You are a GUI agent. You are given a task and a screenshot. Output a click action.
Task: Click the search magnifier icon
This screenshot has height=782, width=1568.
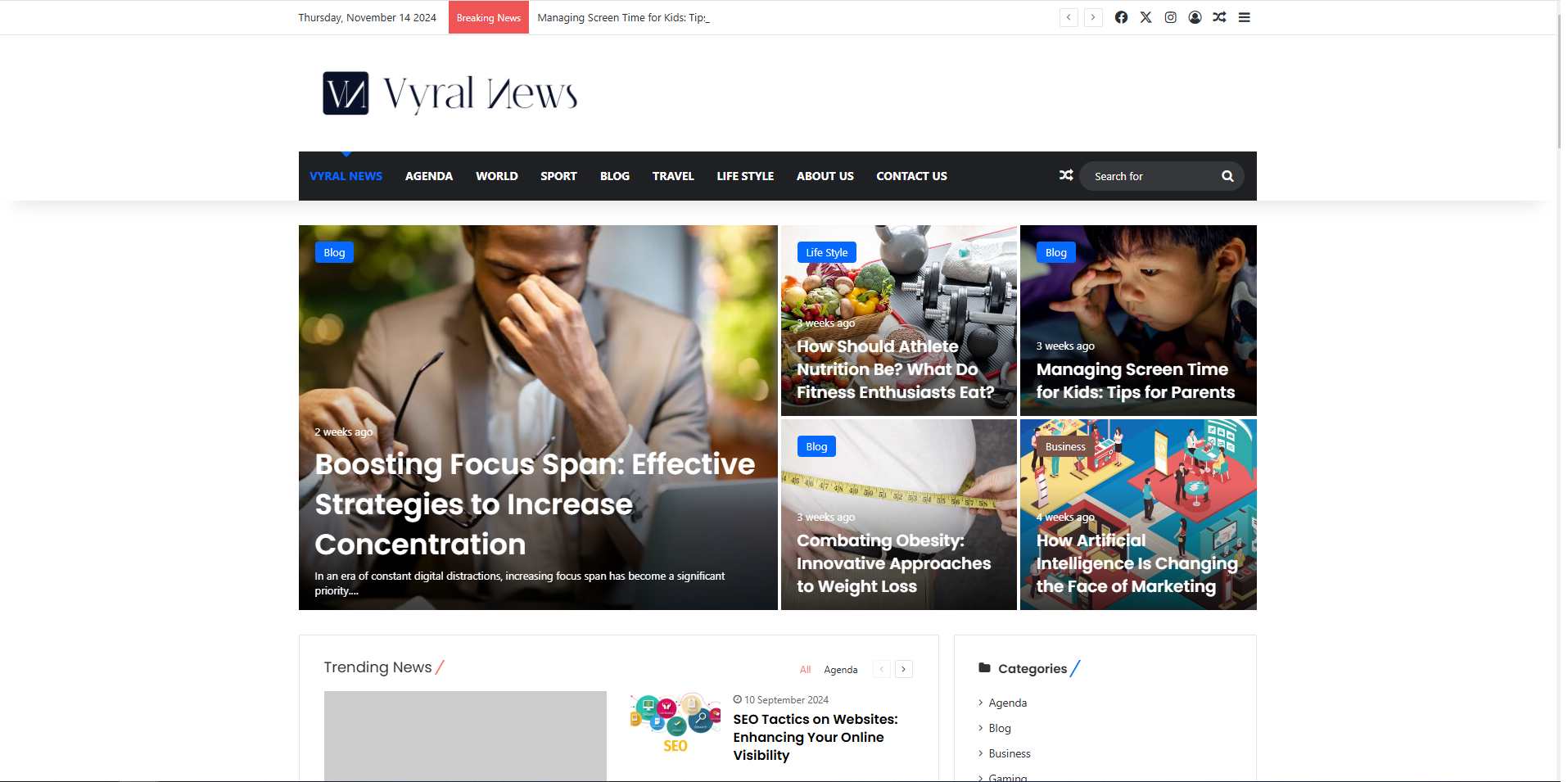[1227, 176]
